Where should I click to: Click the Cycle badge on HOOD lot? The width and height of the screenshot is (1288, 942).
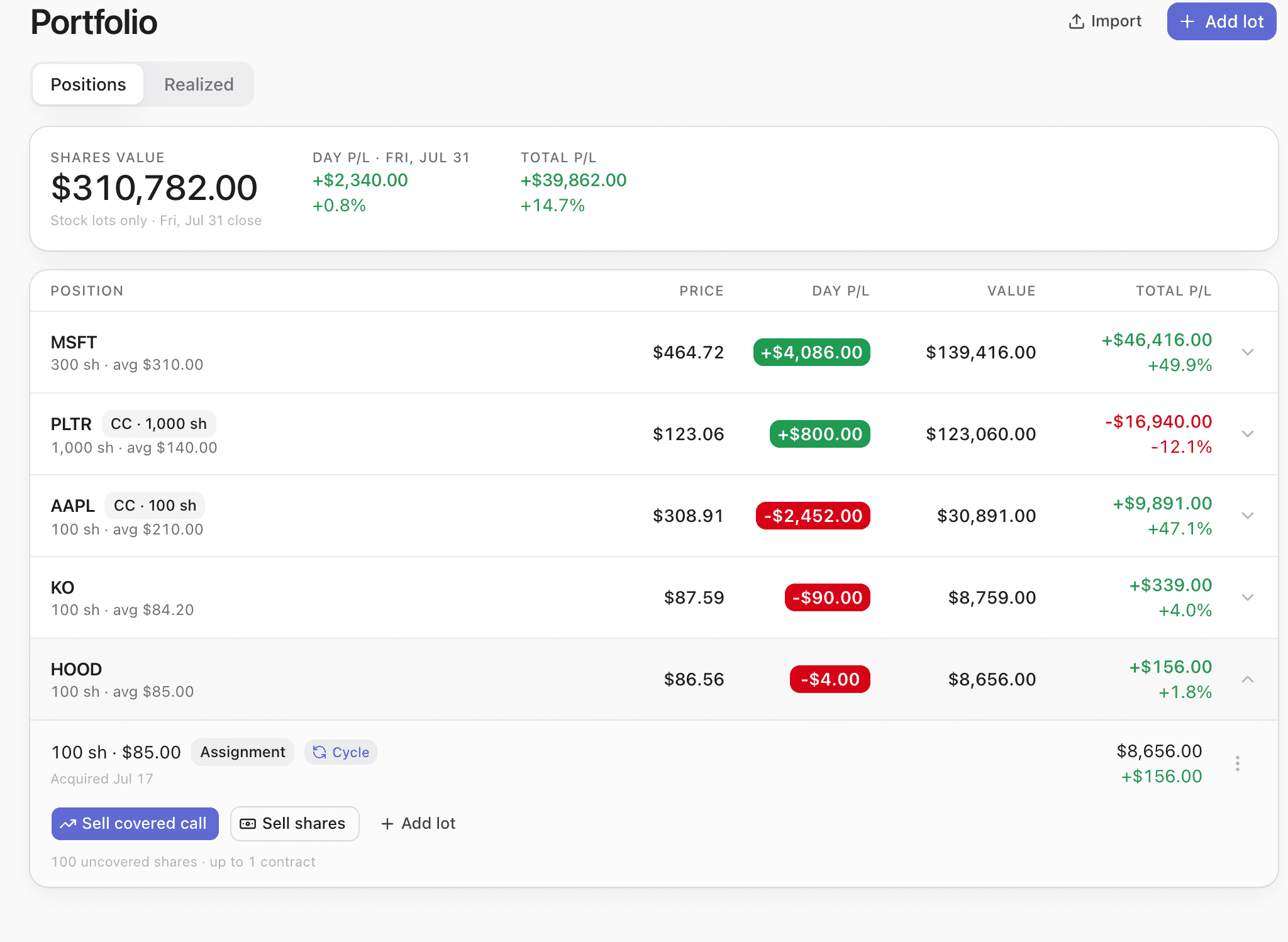[341, 752]
